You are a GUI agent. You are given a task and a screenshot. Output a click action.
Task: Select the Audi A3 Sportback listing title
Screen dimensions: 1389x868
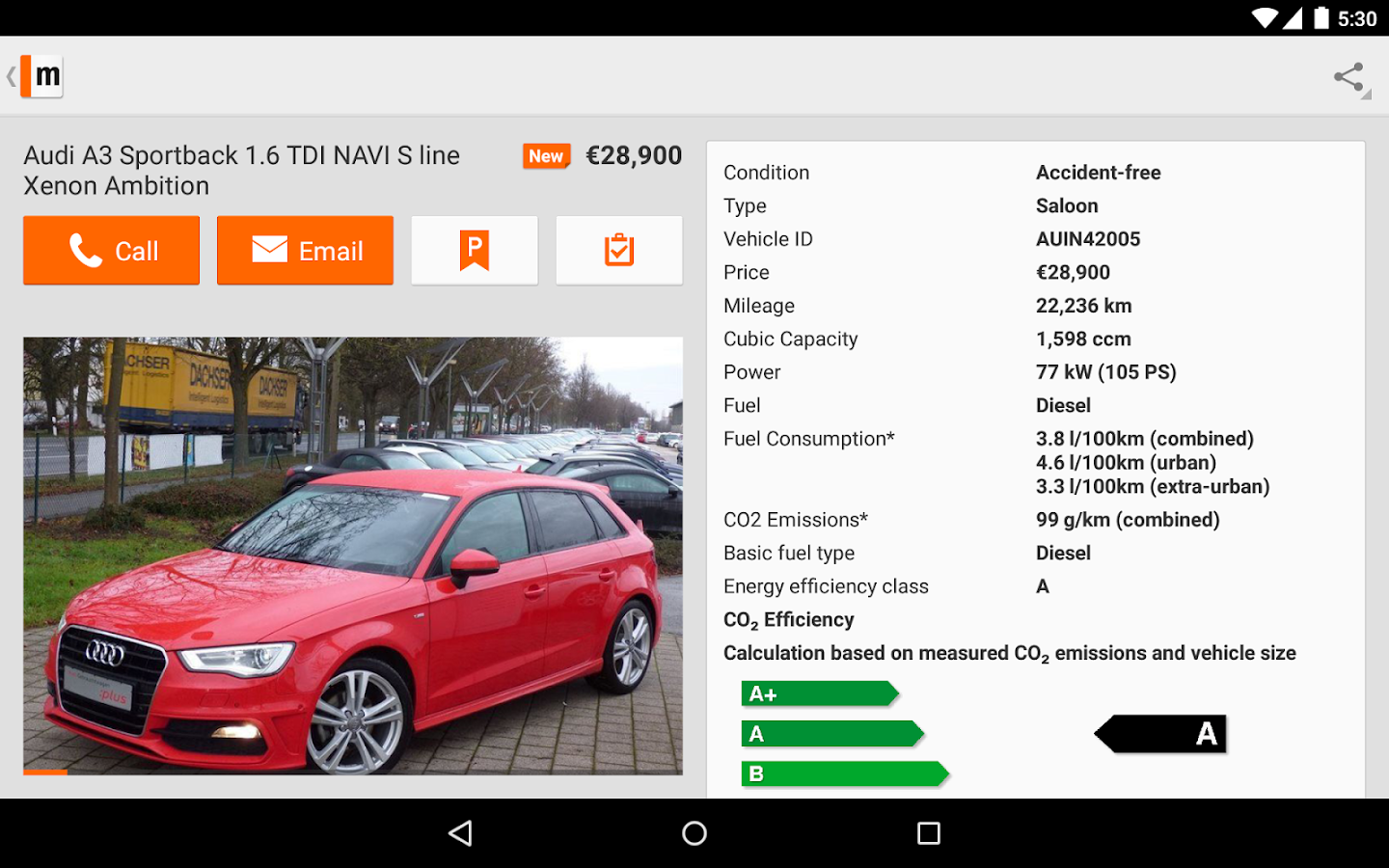[242, 171]
